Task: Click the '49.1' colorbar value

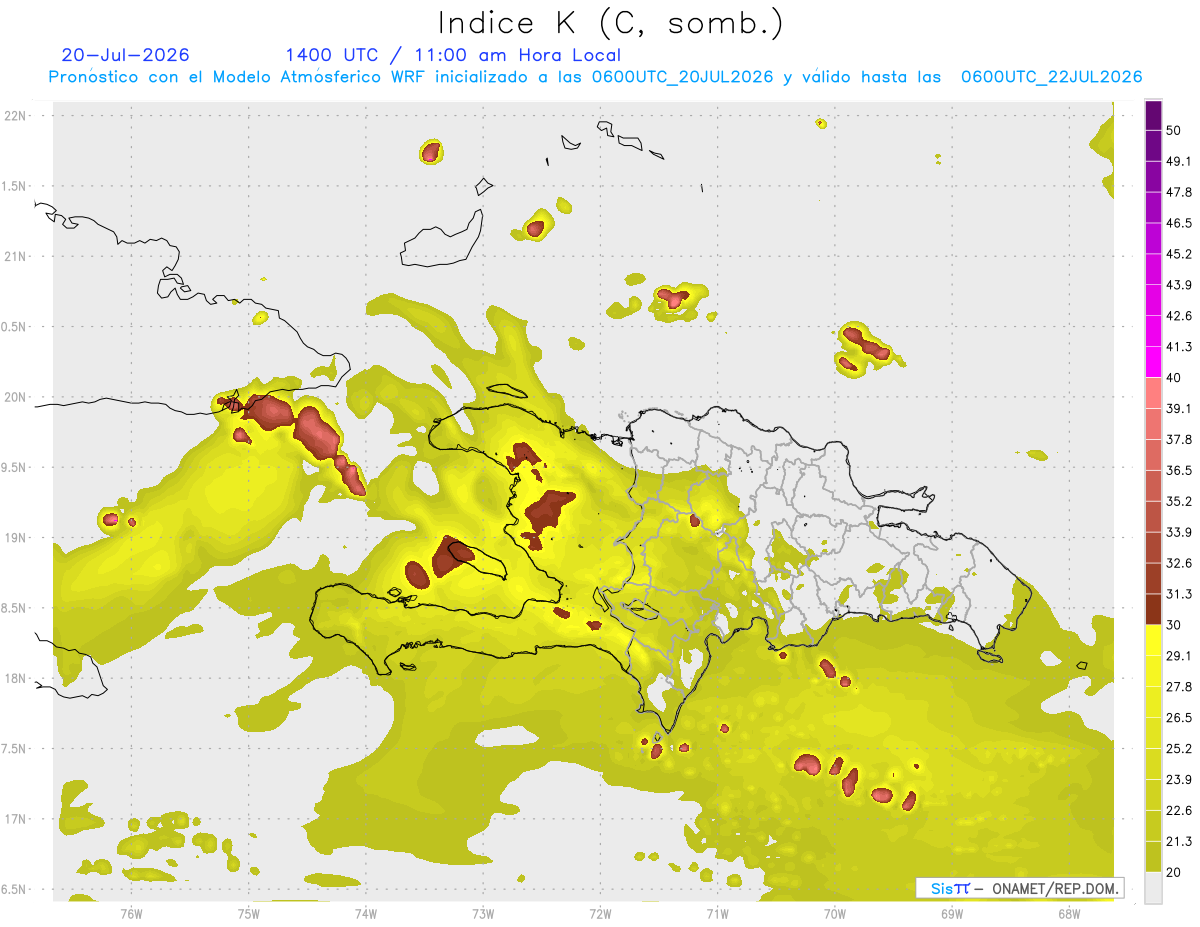Action: (x=1179, y=161)
